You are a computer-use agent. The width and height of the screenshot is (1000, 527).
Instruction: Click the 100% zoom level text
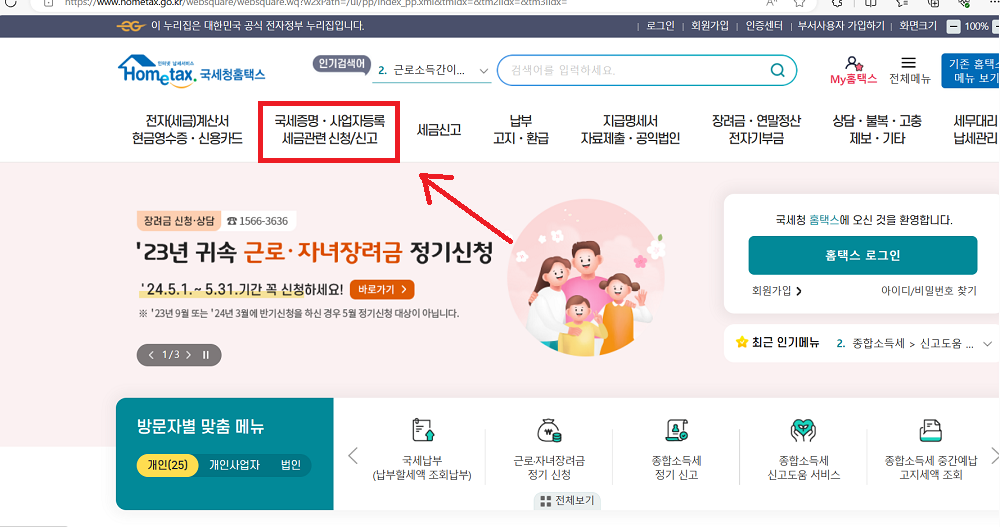tap(976, 26)
